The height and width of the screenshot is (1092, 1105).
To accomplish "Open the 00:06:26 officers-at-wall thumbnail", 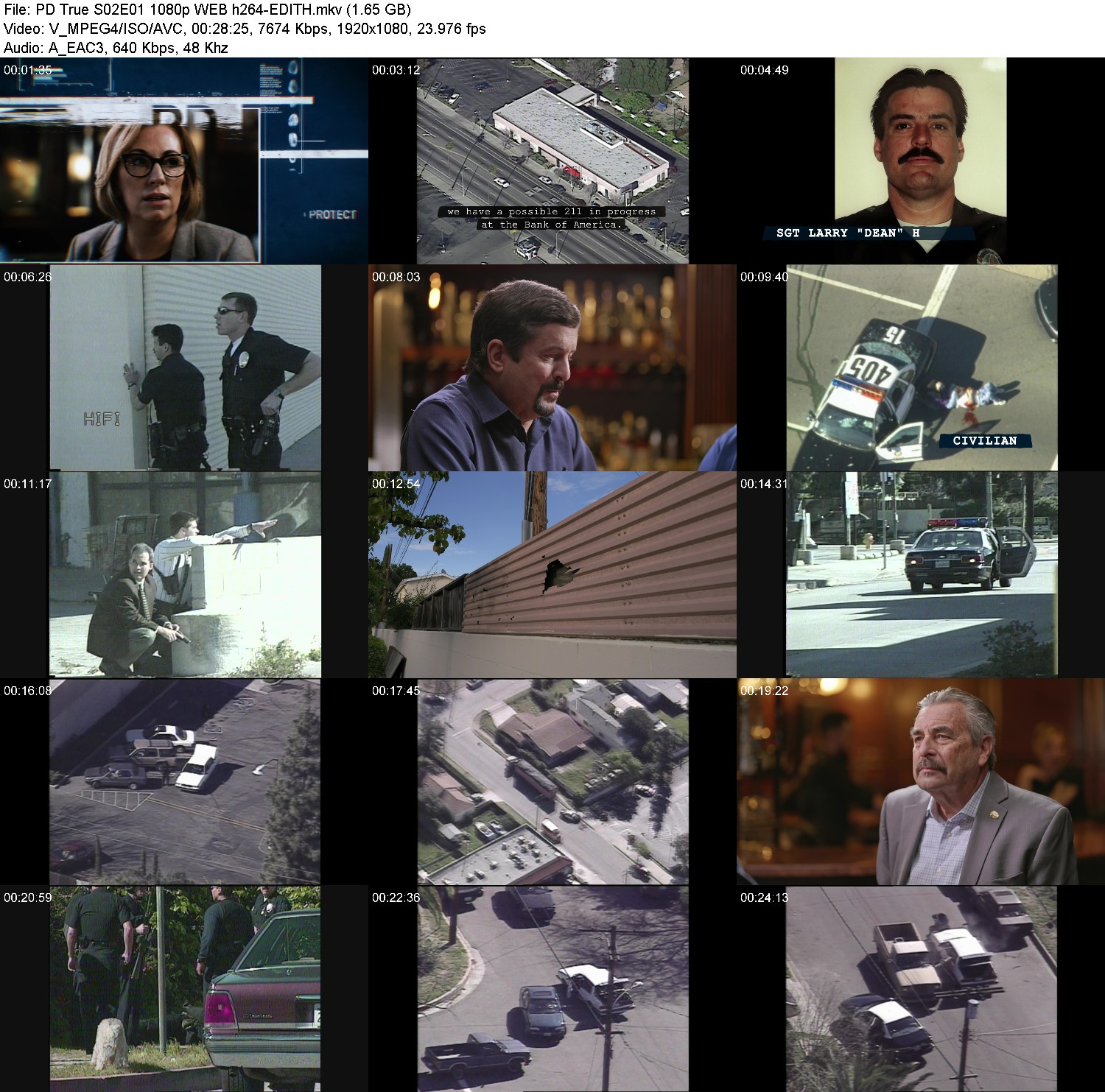I will click(x=184, y=368).
